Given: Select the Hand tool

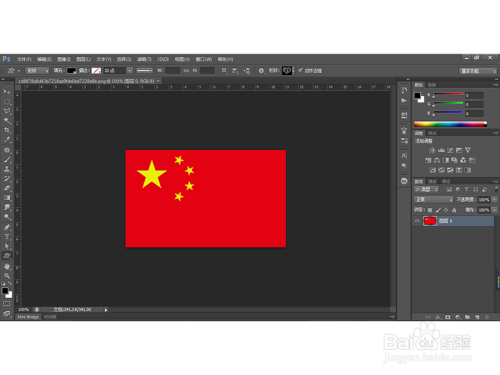Looking at the screenshot, I should tap(7, 266).
